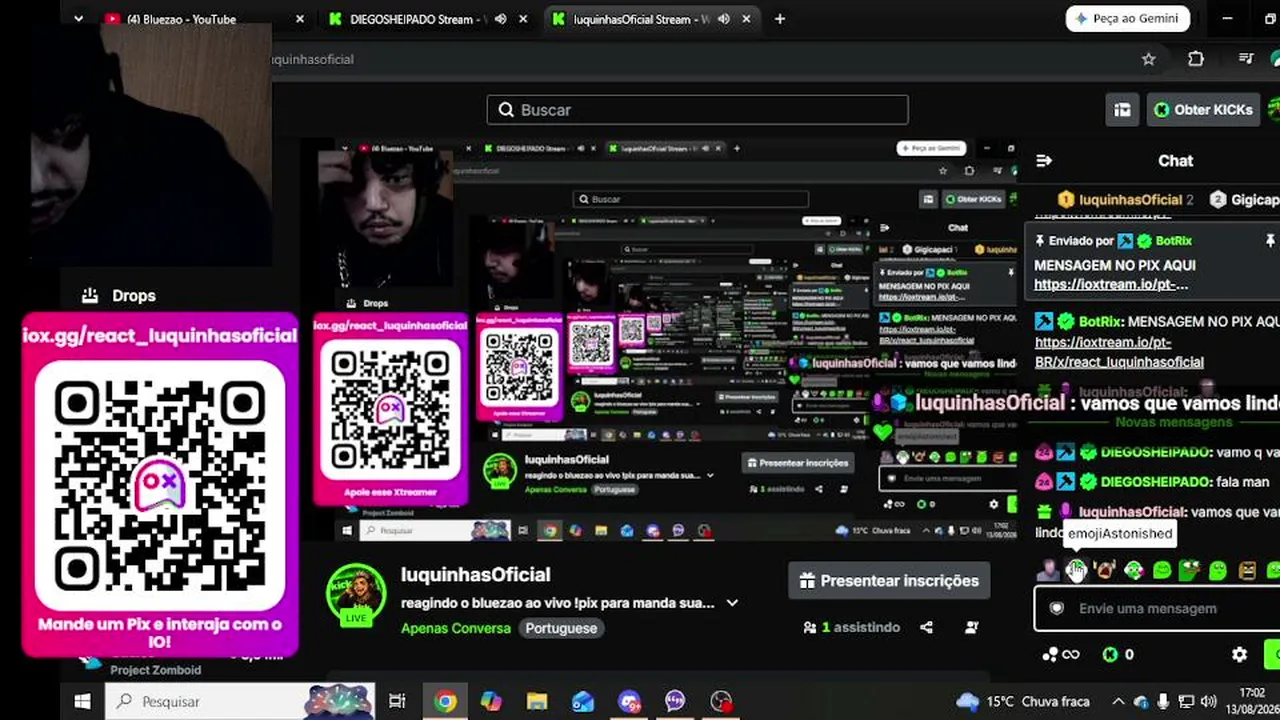Image resolution: width=1280 pixels, height=720 pixels.
Task: Expand the stream title chevron
Action: point(732,603)
